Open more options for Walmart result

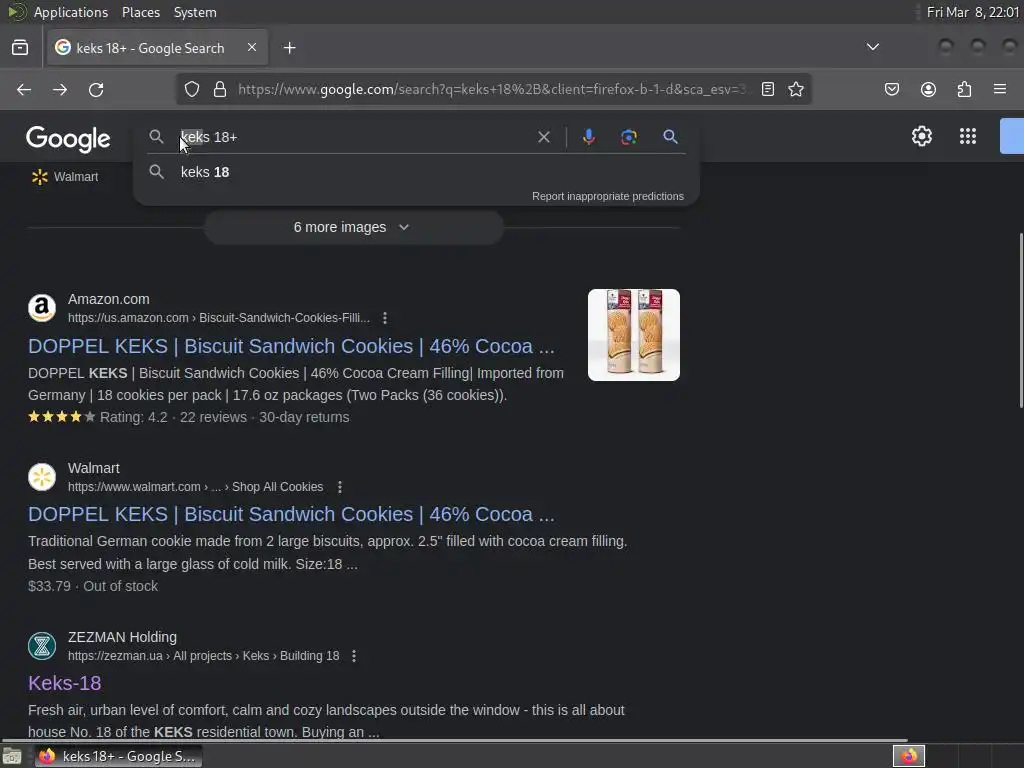[340, 487]
